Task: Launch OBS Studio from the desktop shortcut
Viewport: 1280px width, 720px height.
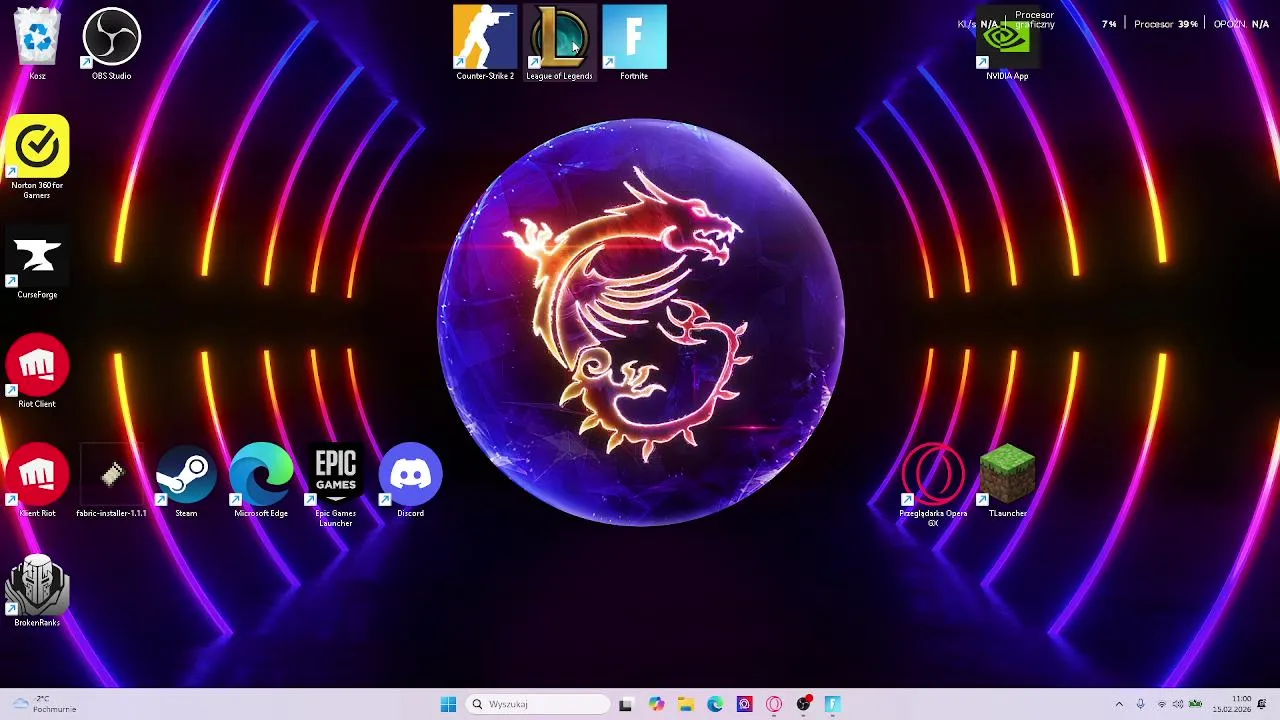Action: tap(111, 43)
